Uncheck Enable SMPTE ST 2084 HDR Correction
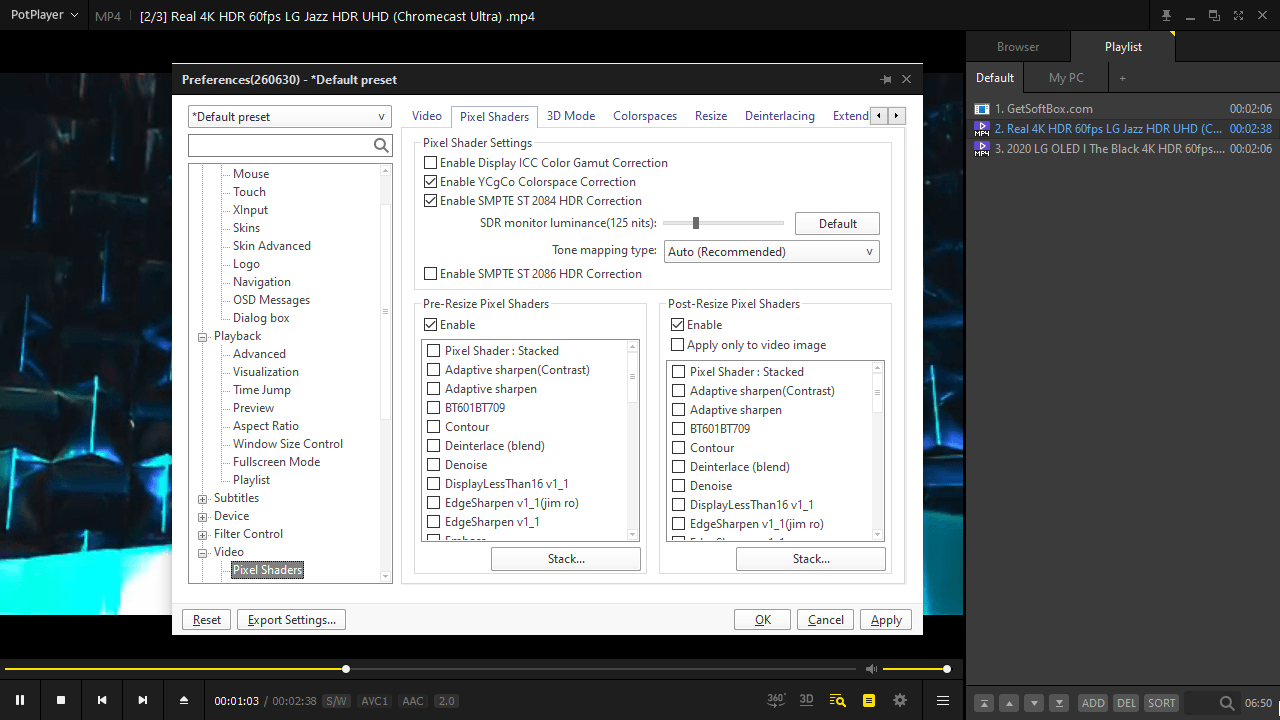Viewport: 1280px width, 720px height. pos(431,201)
